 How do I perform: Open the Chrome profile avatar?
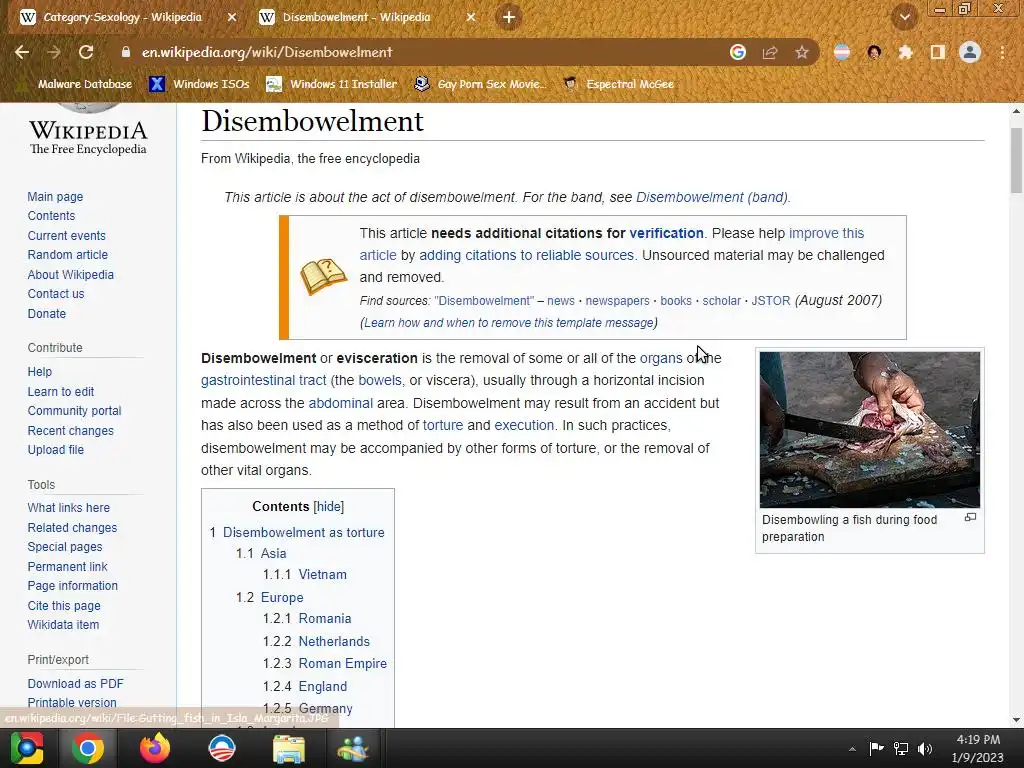pos(970,52)
